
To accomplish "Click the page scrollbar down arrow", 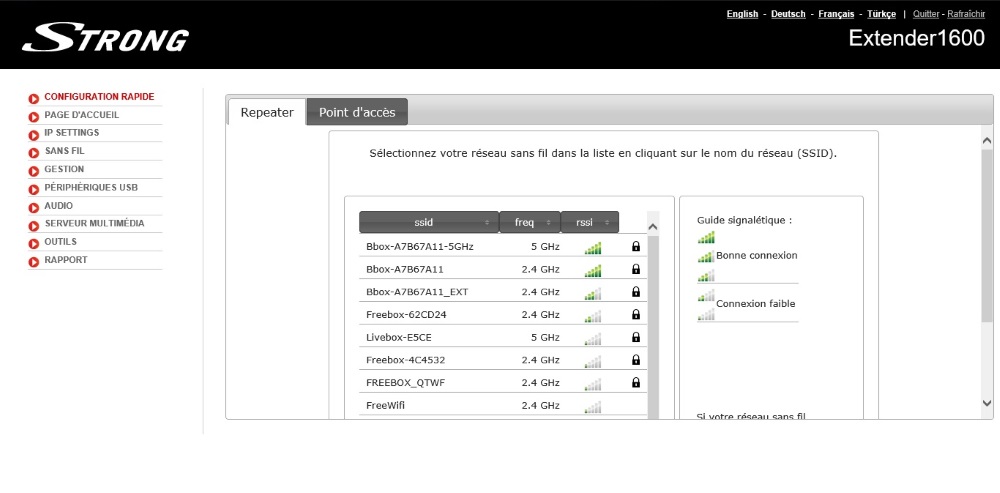I will 987,403.
